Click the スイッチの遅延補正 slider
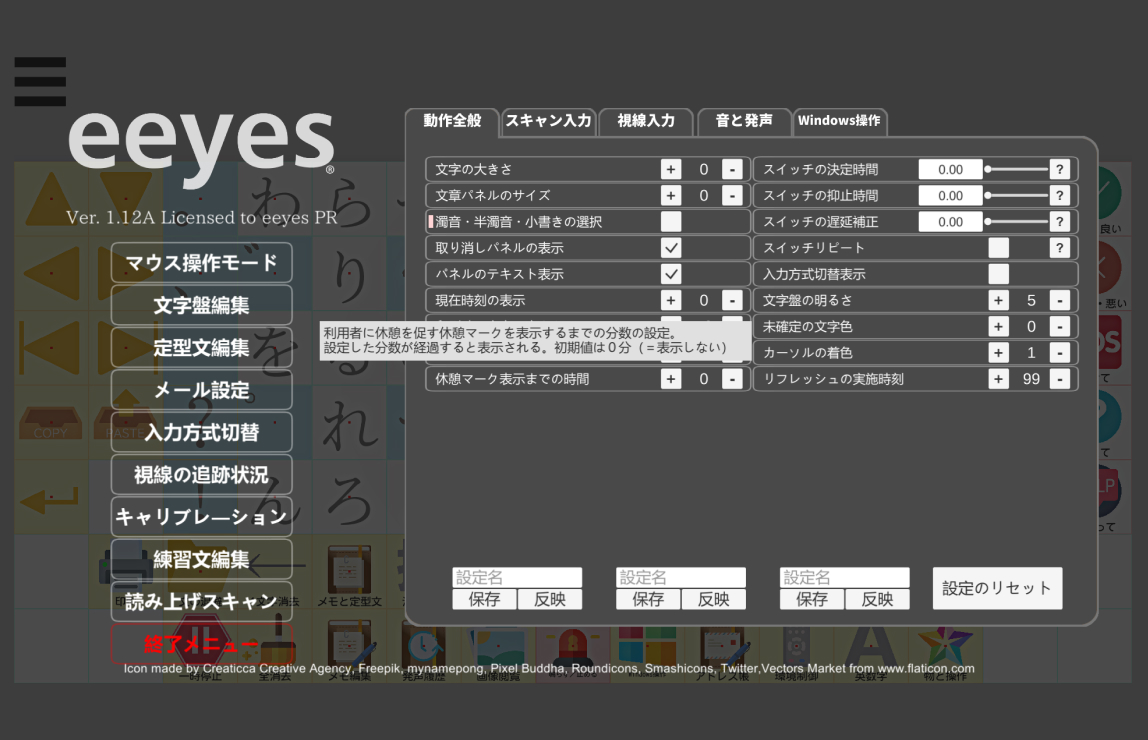1148x740 pixels. [1017, 222]
